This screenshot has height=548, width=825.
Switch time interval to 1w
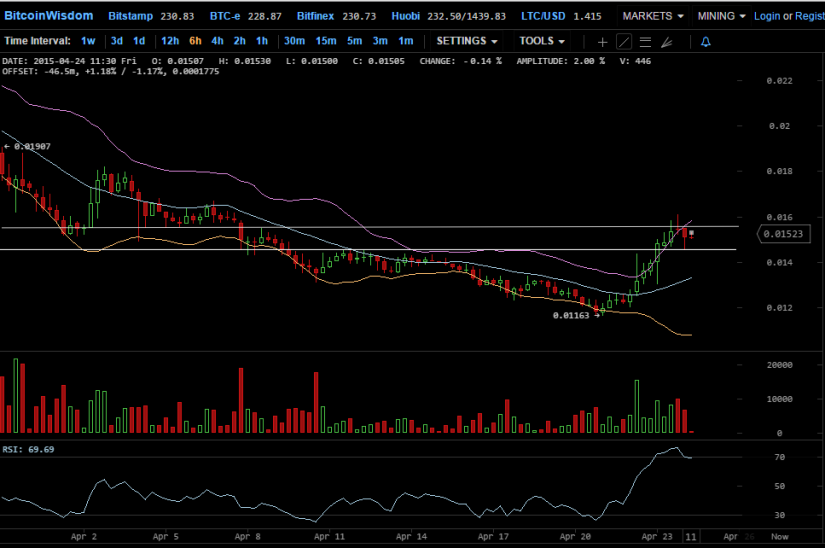88,41
